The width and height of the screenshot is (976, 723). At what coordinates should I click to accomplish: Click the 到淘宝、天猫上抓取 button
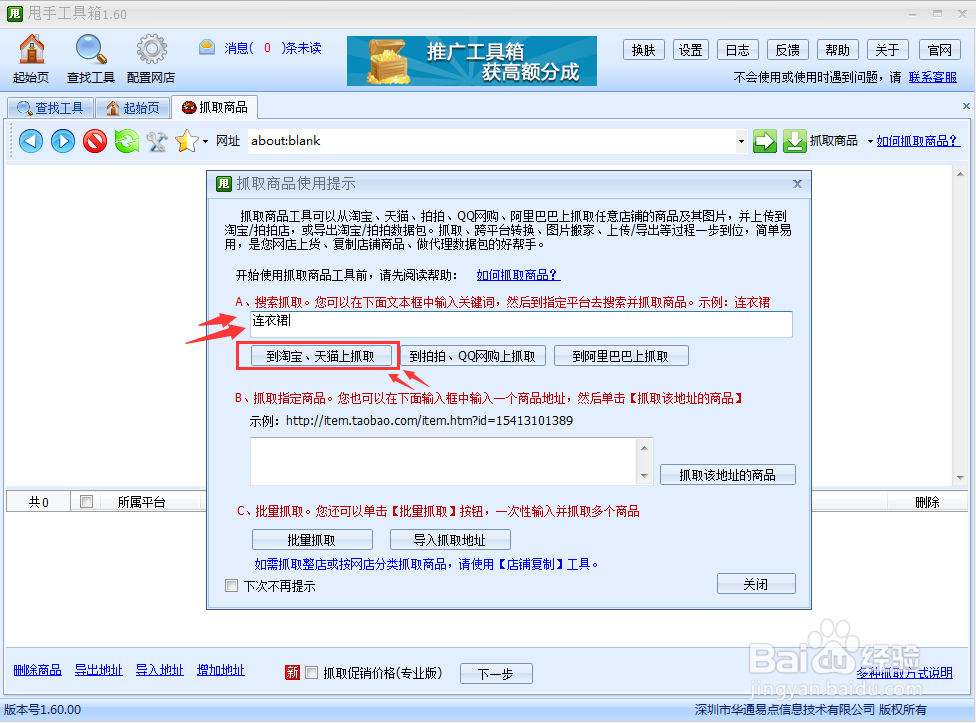[317, 355]
